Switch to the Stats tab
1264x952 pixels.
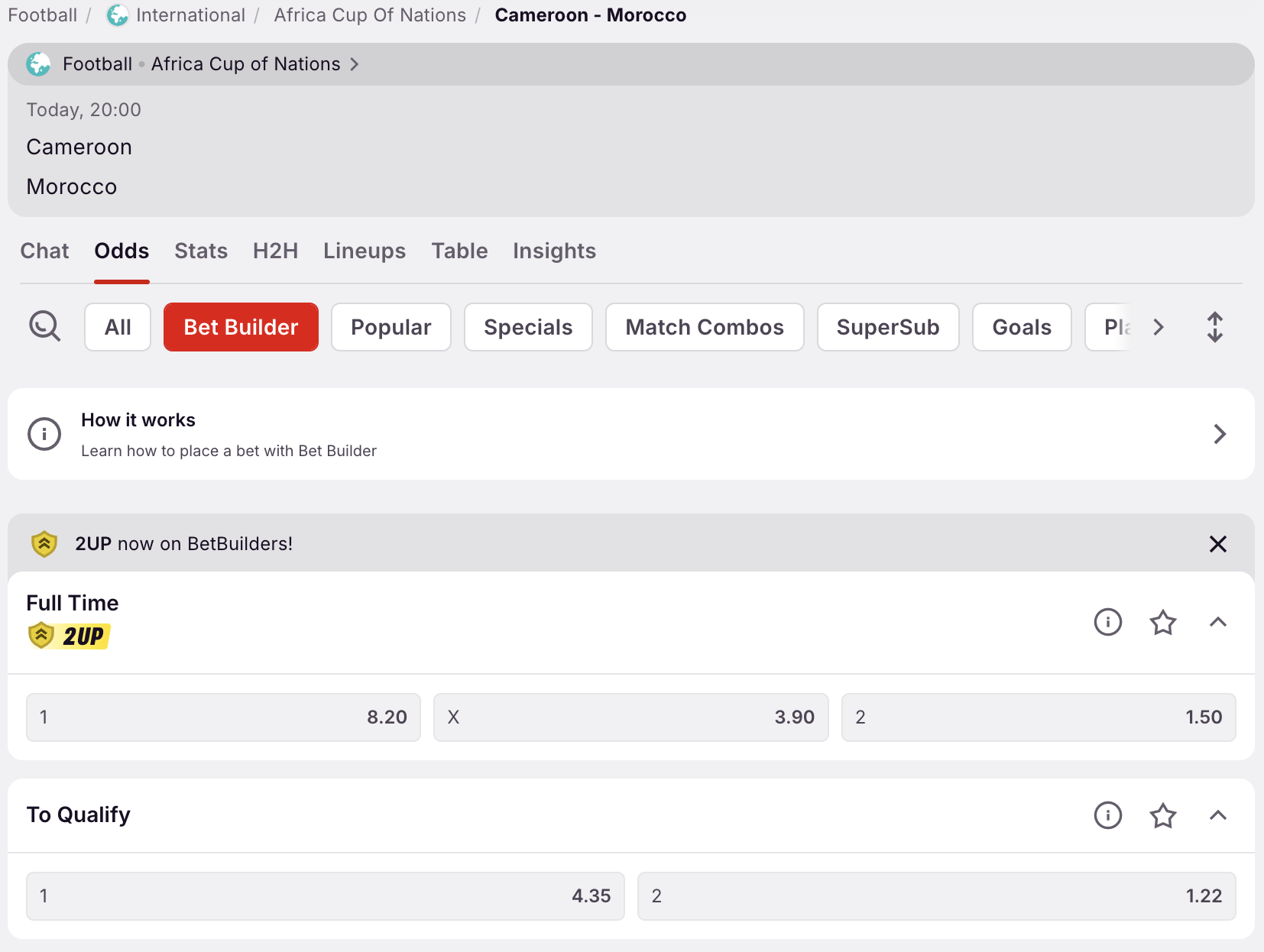point(201,251)
